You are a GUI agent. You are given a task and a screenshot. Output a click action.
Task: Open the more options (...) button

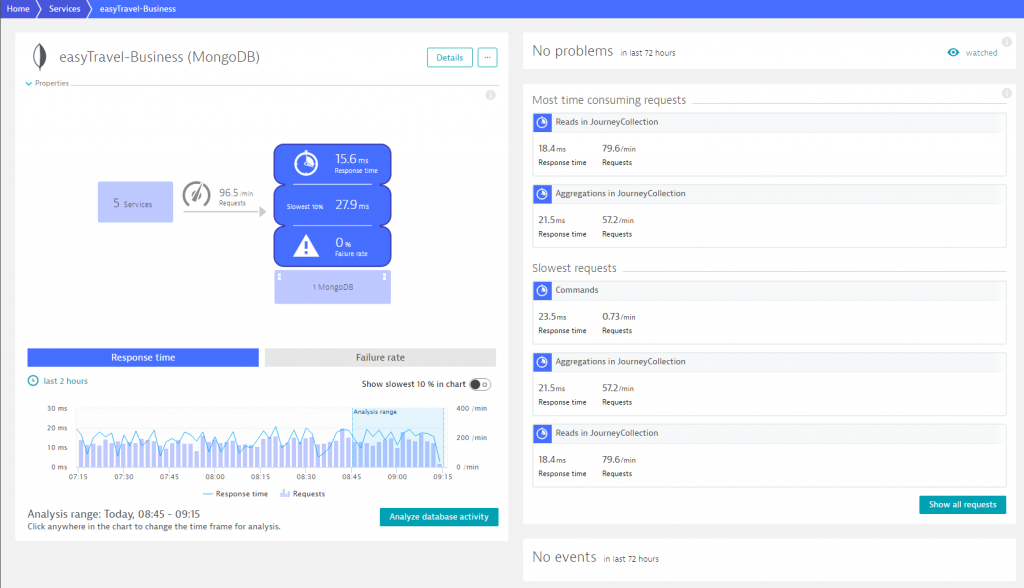point(487,57)
